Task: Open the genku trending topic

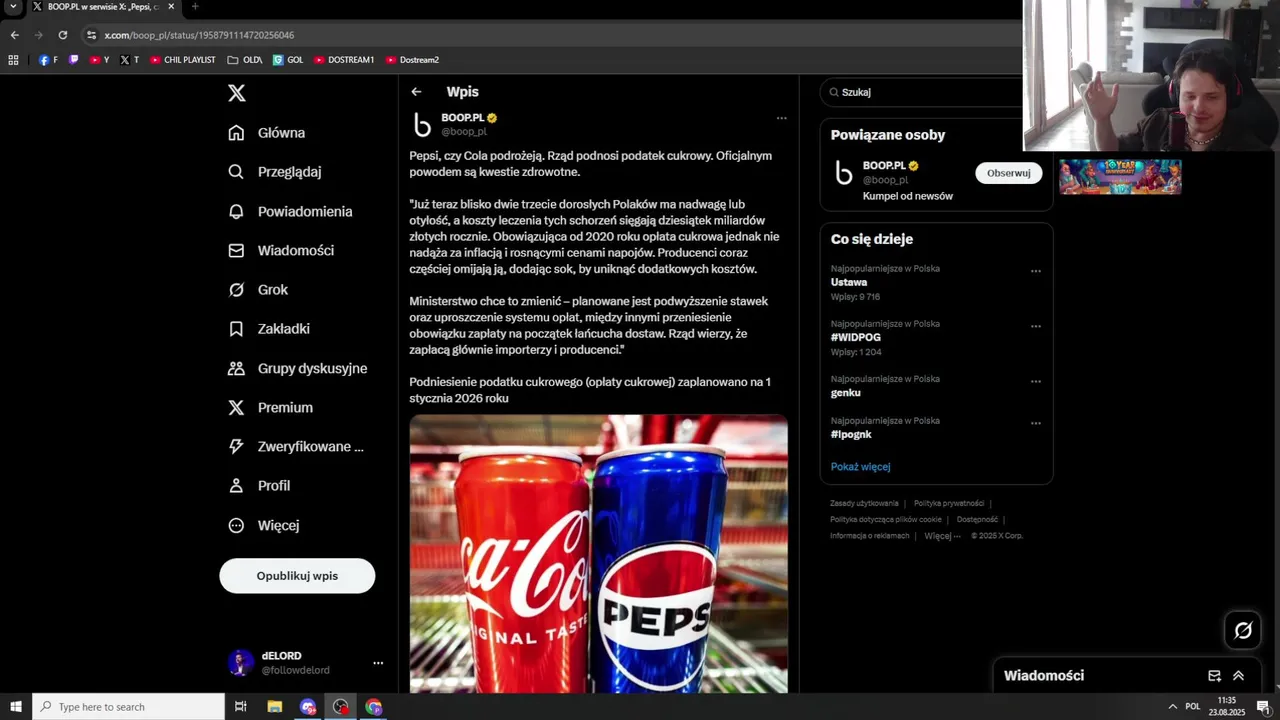Action: point(846,393)
